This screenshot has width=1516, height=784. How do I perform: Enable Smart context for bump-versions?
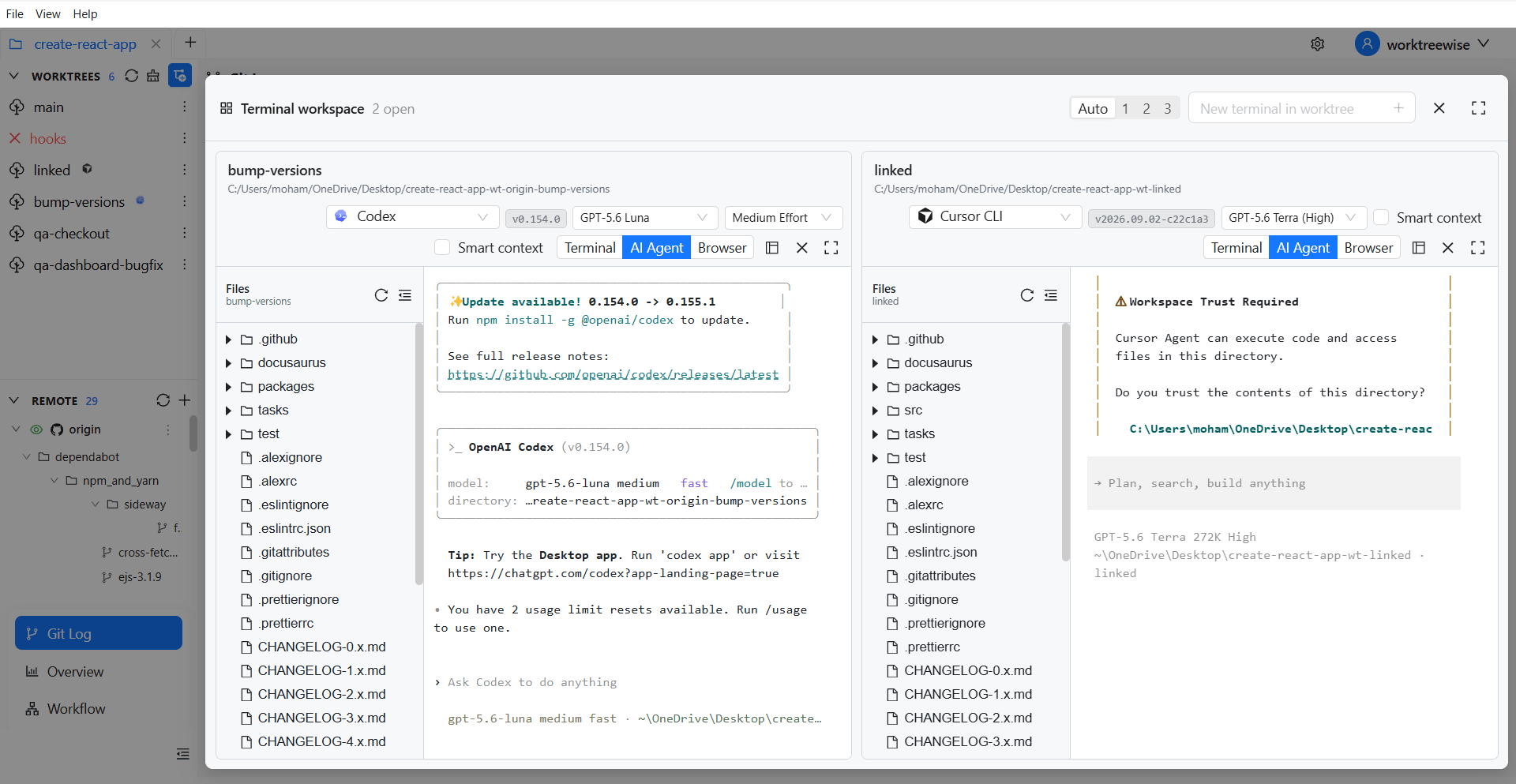point(443,248)
